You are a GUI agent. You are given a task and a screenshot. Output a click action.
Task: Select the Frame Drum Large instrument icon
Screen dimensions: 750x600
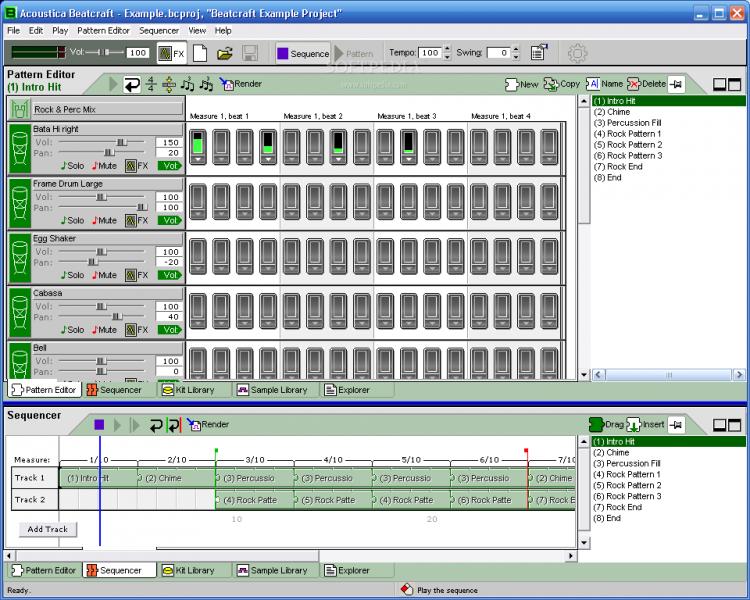coord(20,203)
